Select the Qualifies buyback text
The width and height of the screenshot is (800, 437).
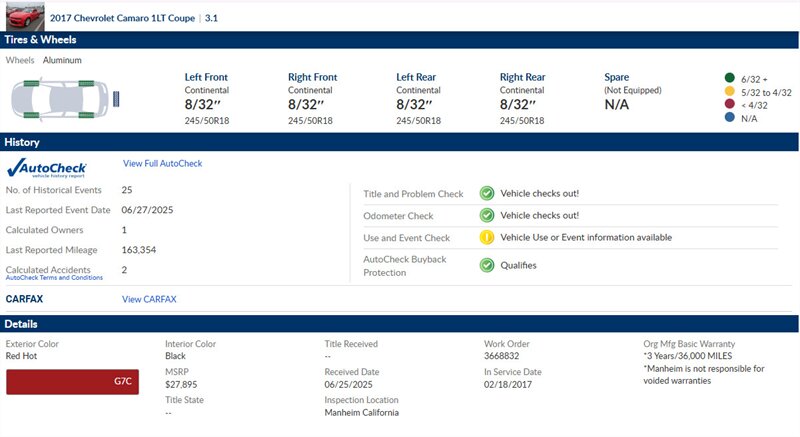click(518, 265)
